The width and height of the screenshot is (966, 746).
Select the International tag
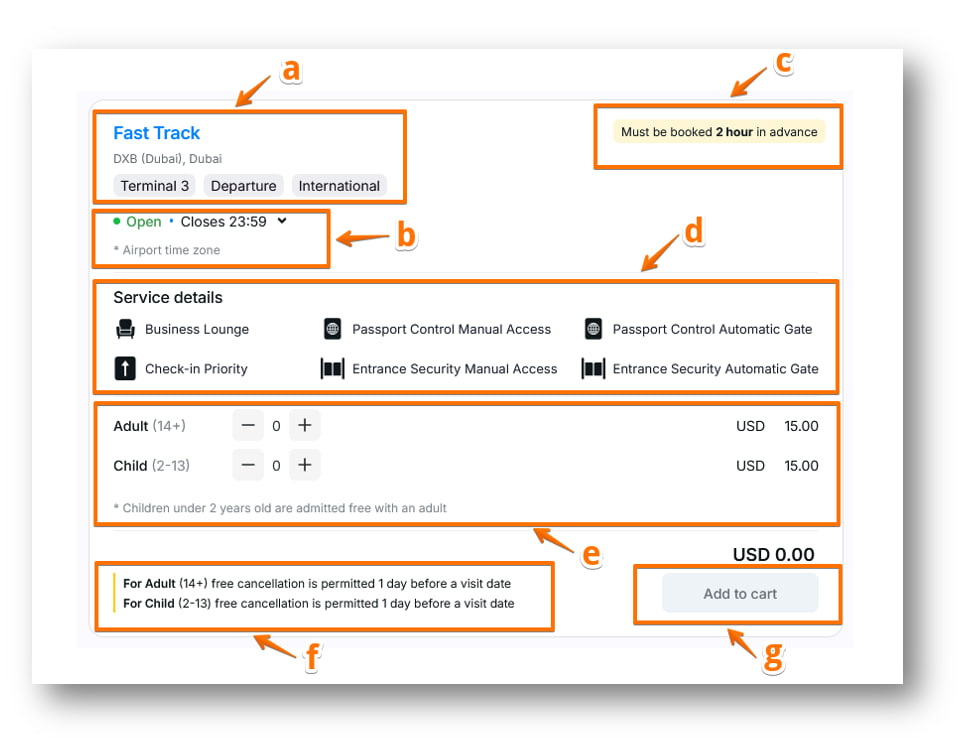(x=339, y=186)
